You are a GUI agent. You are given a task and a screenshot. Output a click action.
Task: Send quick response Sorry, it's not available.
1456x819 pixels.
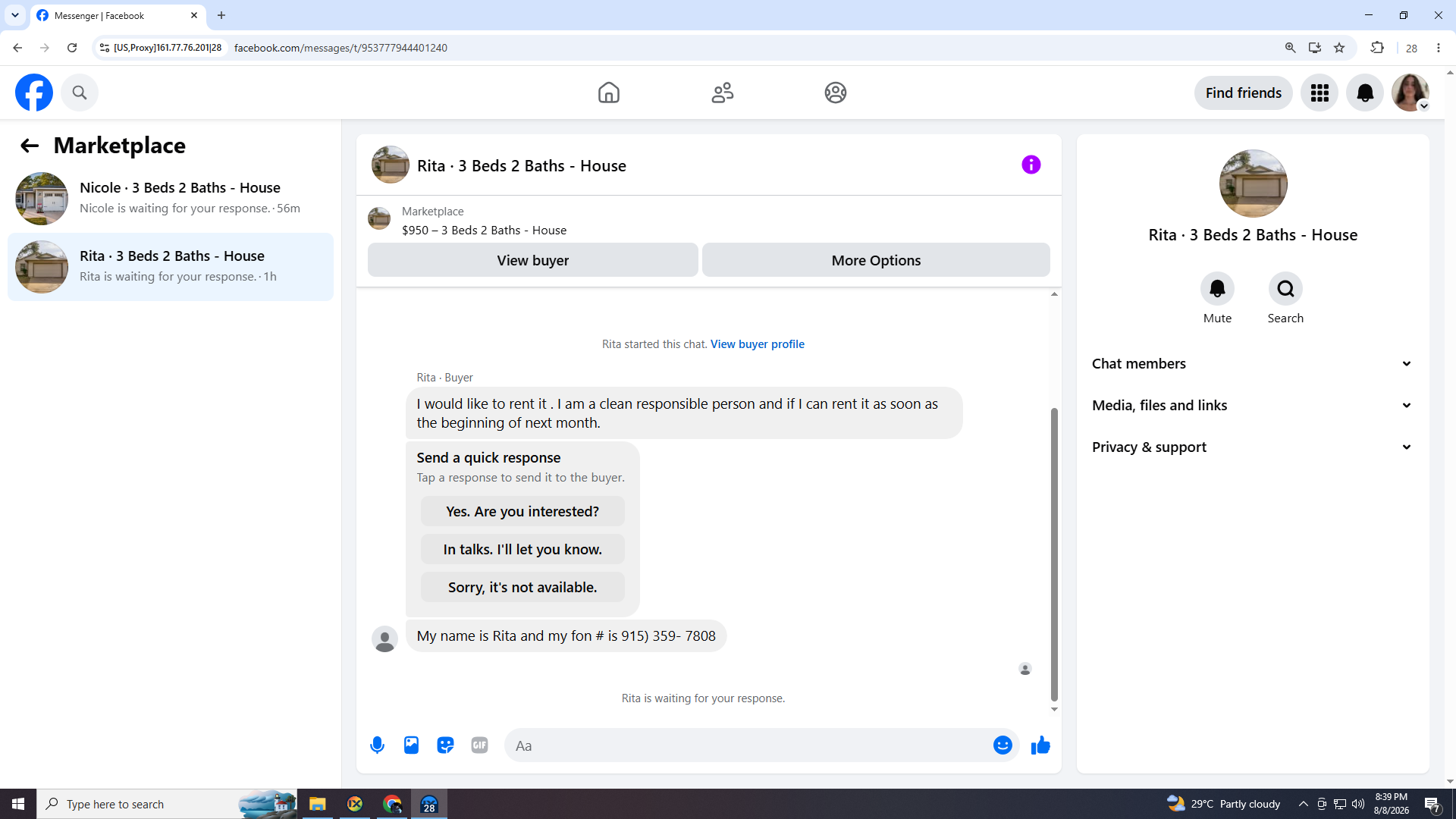click(x=522, y=588)
